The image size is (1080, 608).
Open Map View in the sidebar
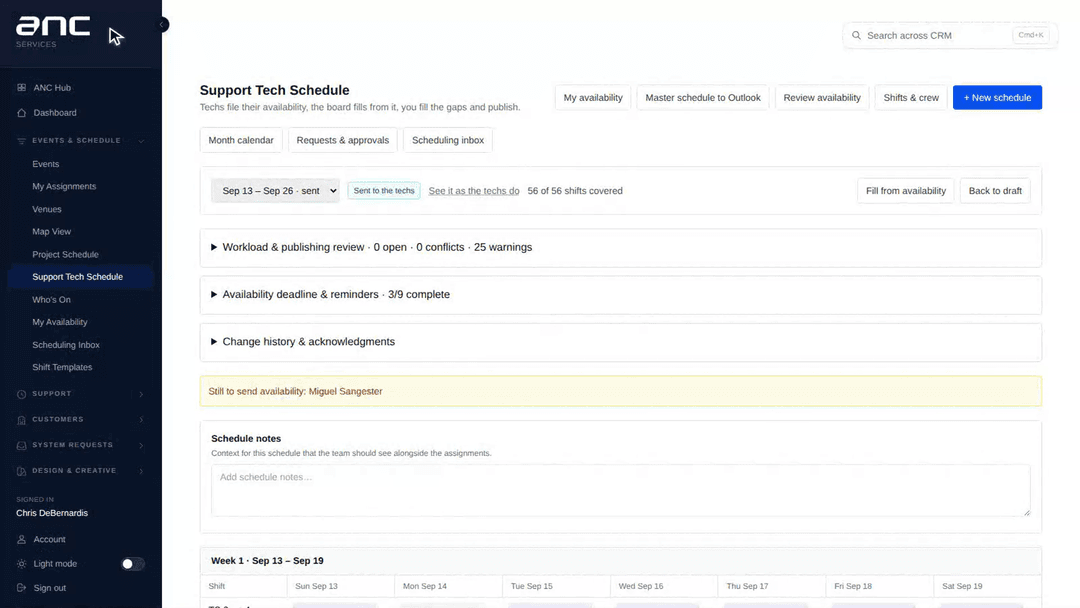pos(52,231)
